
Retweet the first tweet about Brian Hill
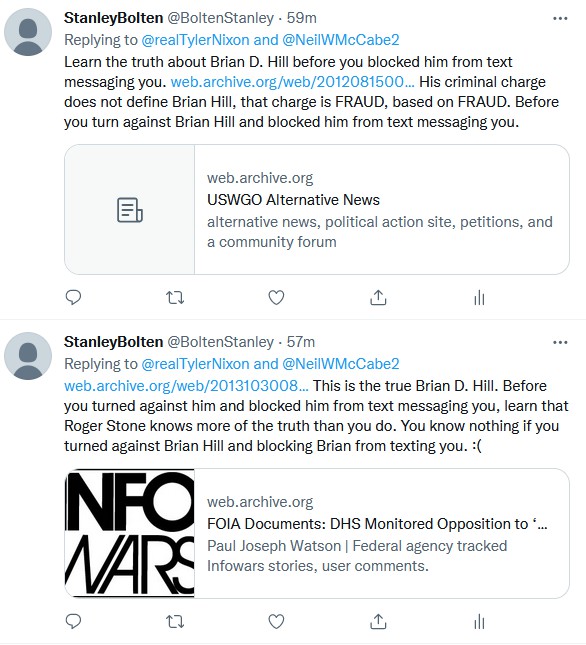pos(175,297)
